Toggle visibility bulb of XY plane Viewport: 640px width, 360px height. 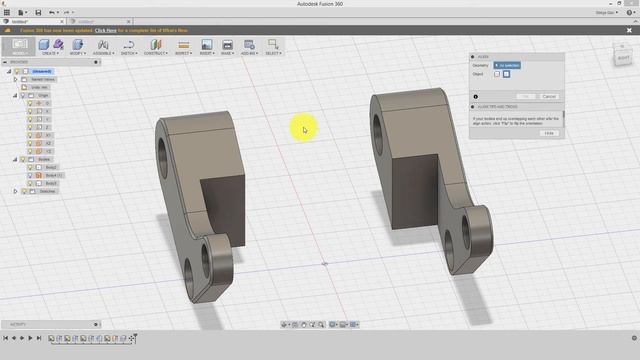(x=30, y=135)
